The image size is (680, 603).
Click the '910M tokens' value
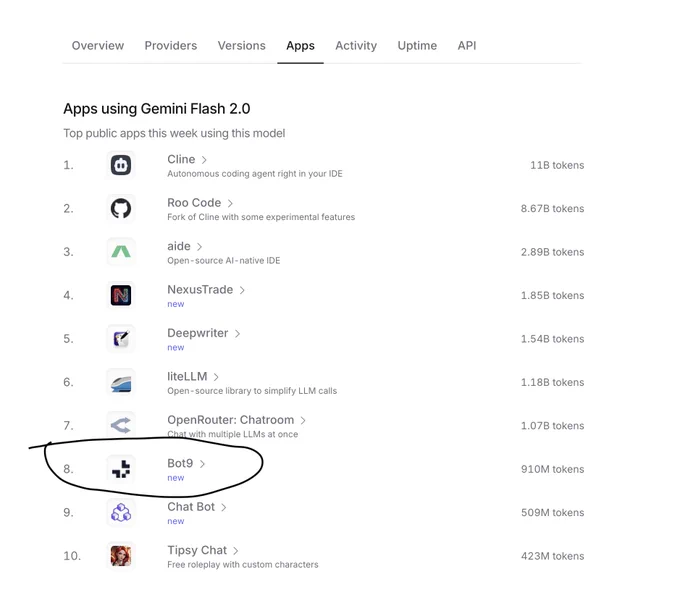coord(552,469)
